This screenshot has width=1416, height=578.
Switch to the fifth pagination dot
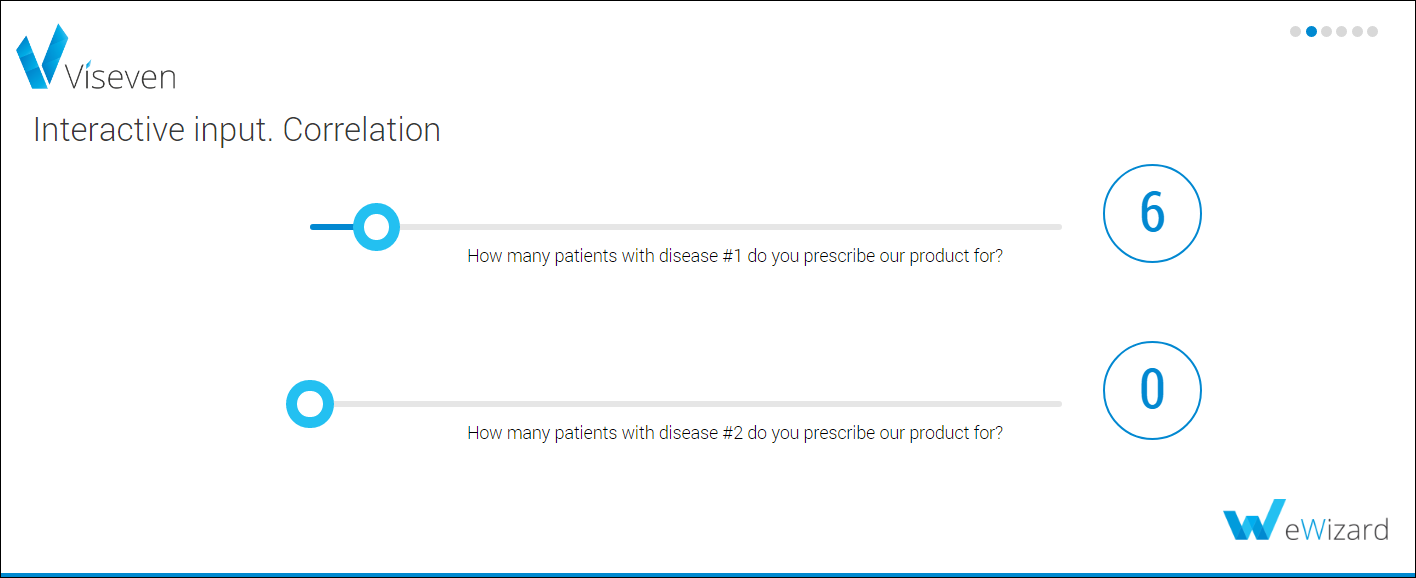(x=1357, y=32)
